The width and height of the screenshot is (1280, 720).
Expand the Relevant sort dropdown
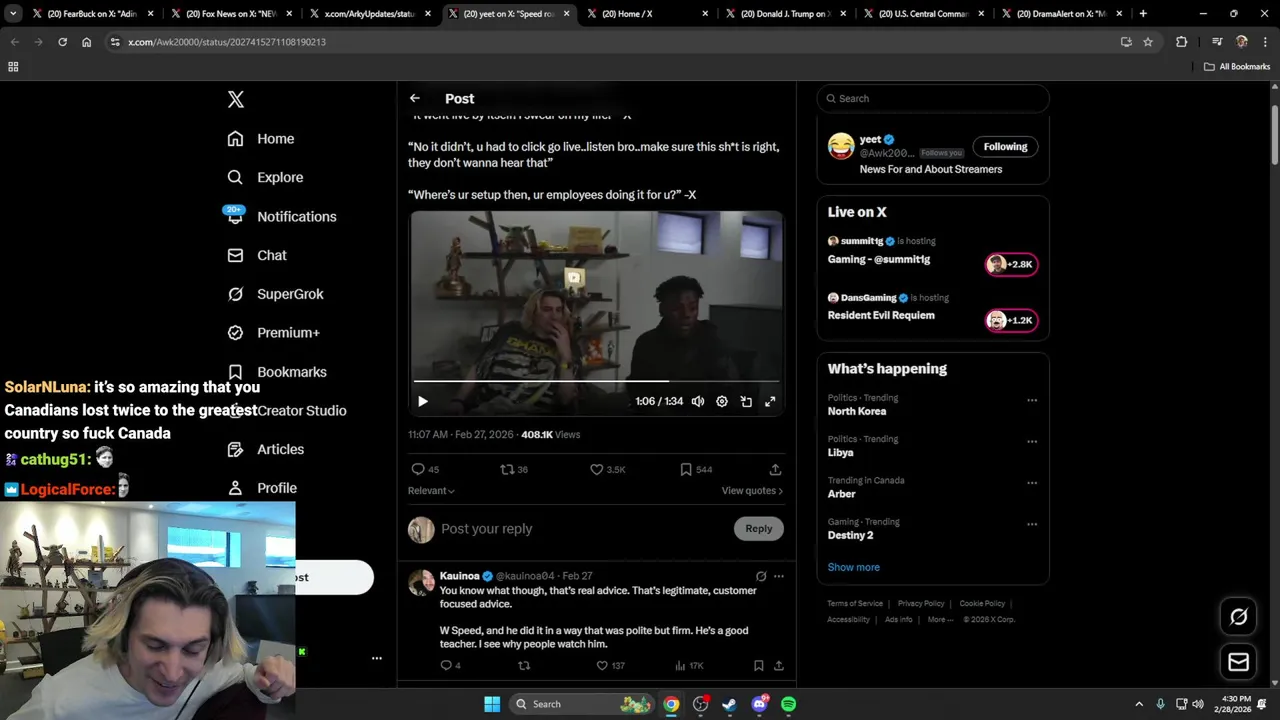[431, 491]
